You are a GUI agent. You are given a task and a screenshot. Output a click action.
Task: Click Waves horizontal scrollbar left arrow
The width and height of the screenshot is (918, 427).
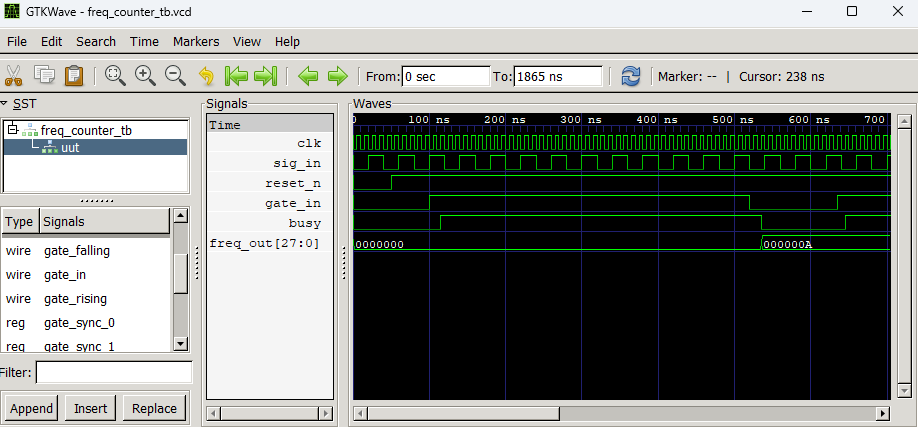point(361,414)
